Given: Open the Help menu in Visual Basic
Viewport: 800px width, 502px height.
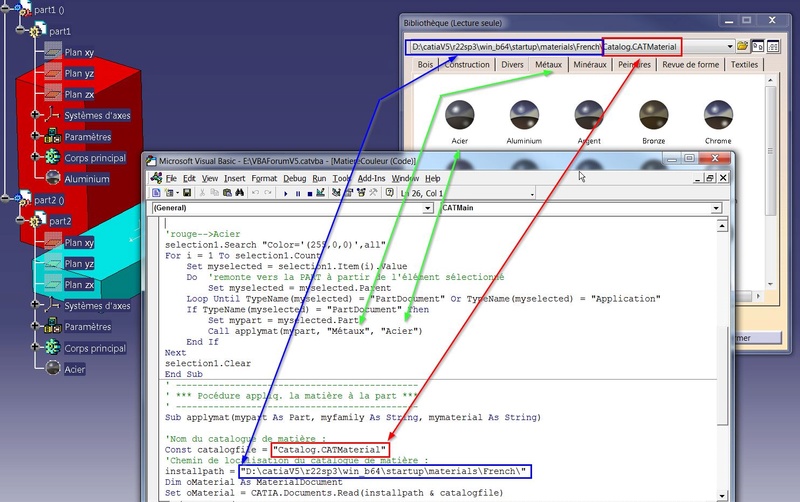Looking at the screenshot, I should (x=432, y=179).
